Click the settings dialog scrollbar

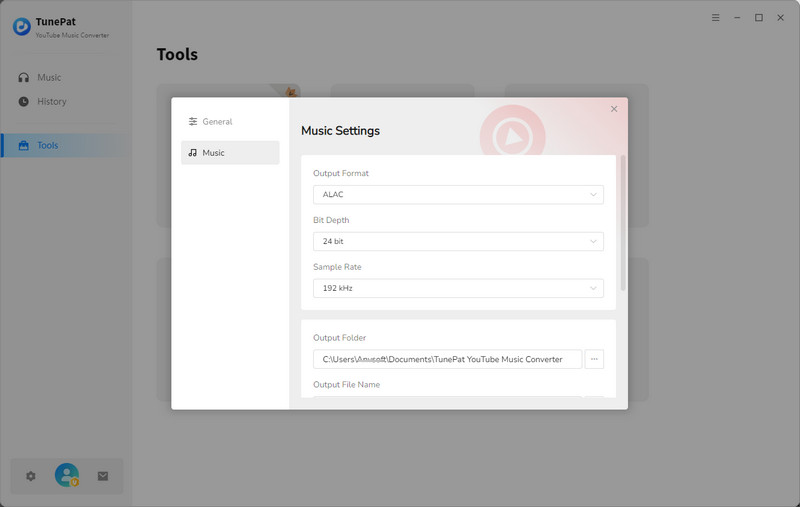tap(623, 223)
